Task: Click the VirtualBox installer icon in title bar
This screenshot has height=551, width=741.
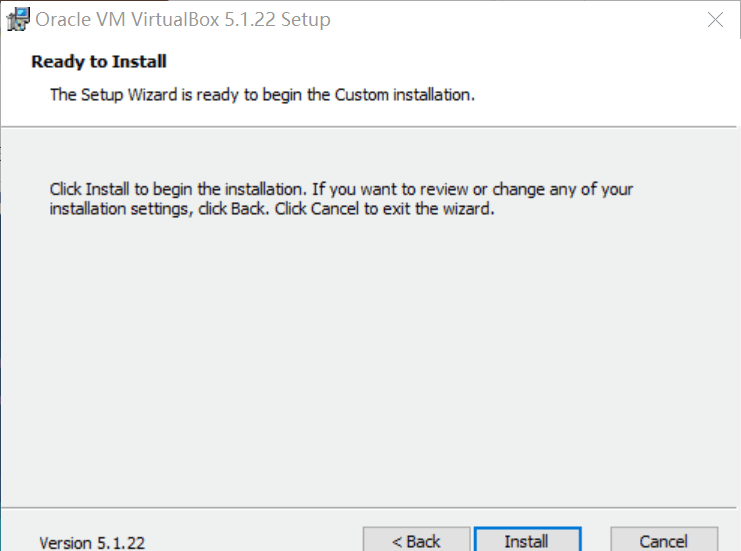Action: 17,19
